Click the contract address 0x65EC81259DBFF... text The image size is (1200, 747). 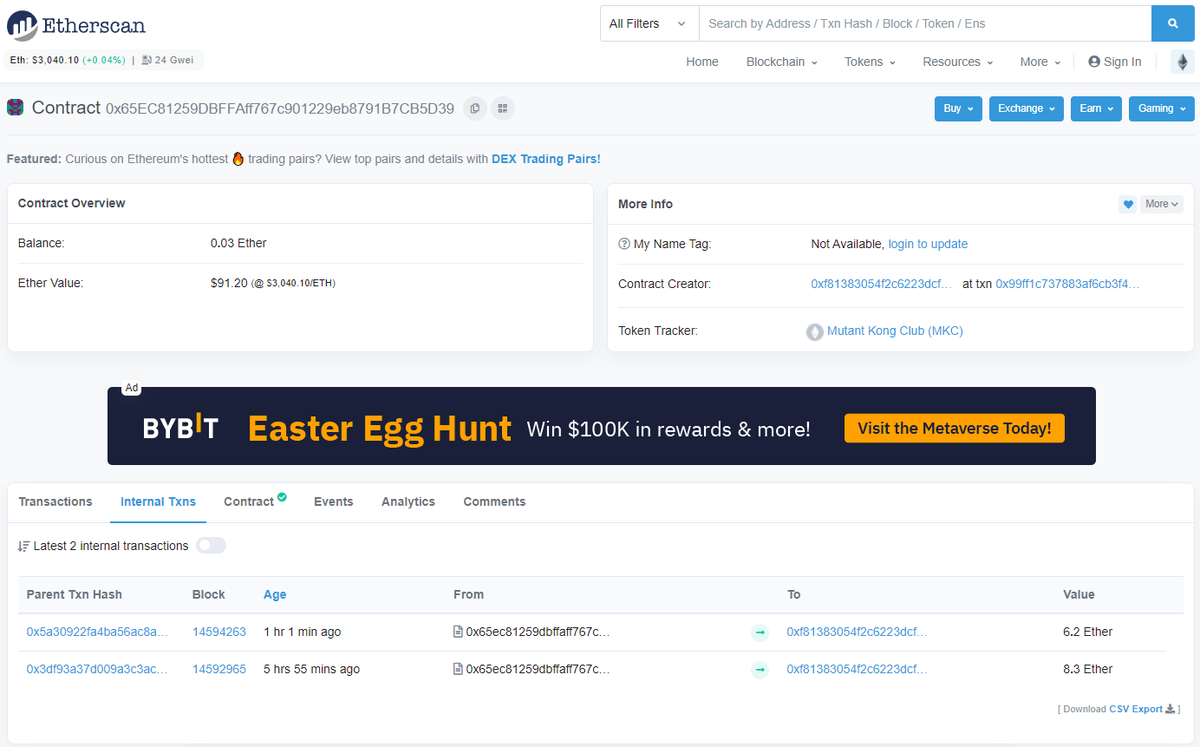[x=280, y=108]
